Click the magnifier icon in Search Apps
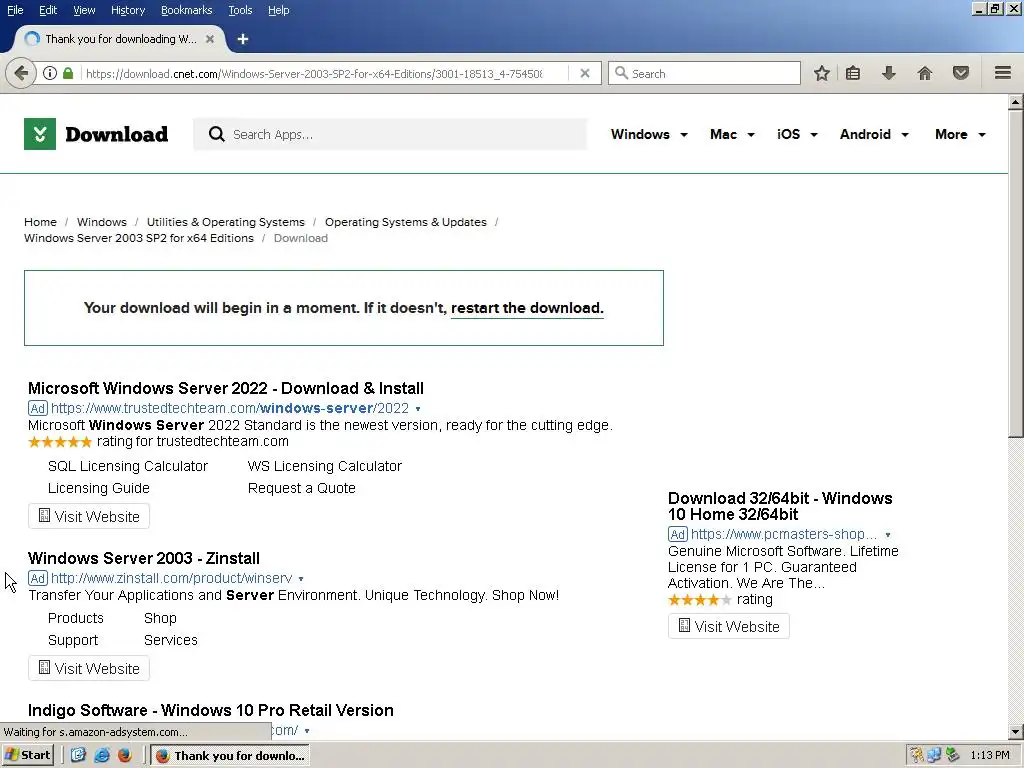This screenshot has height=768, width=1024. point(216,134)
